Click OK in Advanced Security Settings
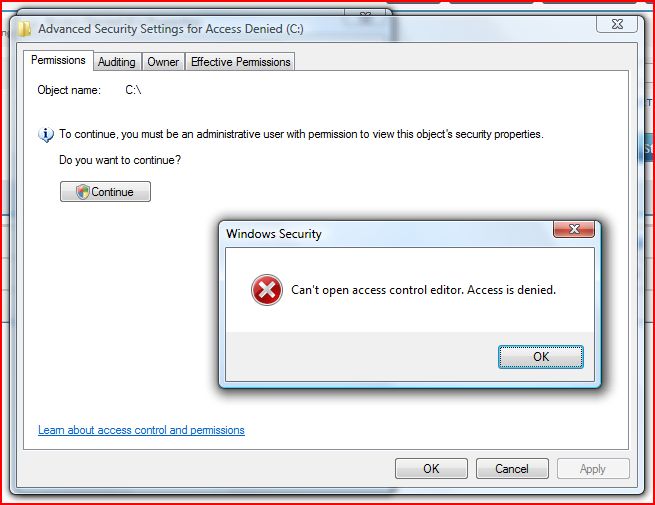655x505 pixels. coord(431,469)
